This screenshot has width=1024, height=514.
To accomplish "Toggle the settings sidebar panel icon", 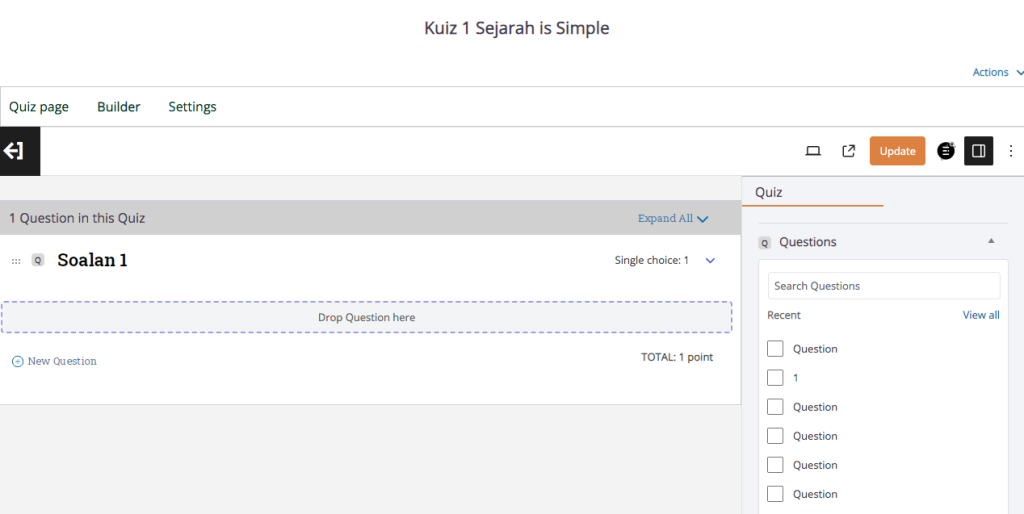I will 978,151.
